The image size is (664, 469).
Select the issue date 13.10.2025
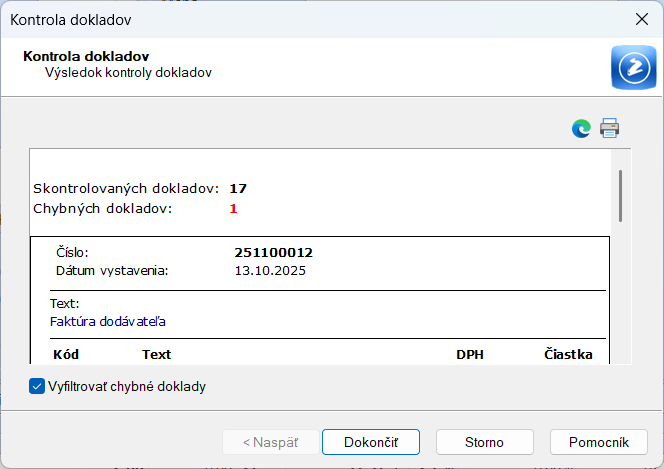(x=270, y=270)
